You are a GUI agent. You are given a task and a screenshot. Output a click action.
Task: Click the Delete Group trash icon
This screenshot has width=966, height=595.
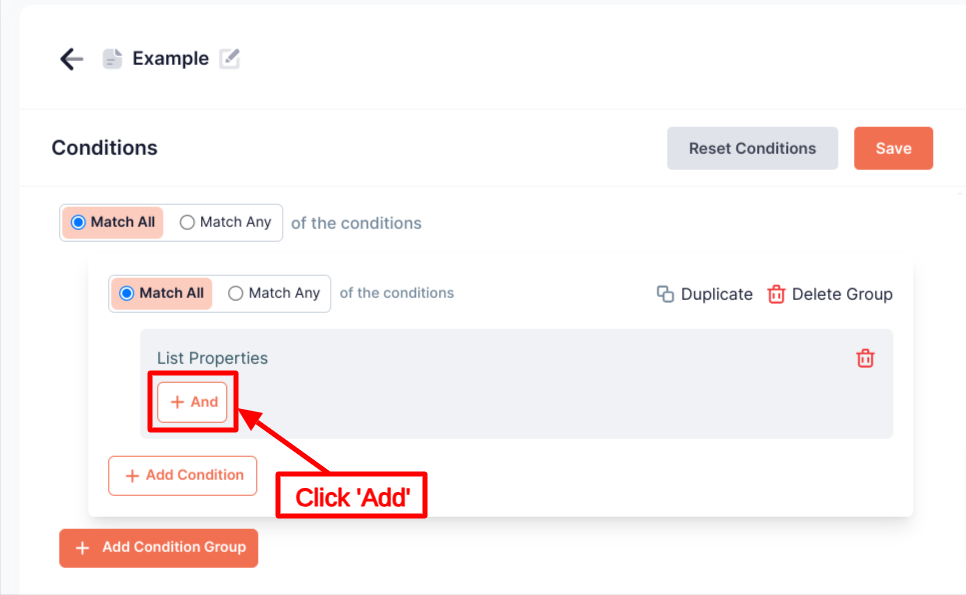pyautogui.click(x=776, y=294)
